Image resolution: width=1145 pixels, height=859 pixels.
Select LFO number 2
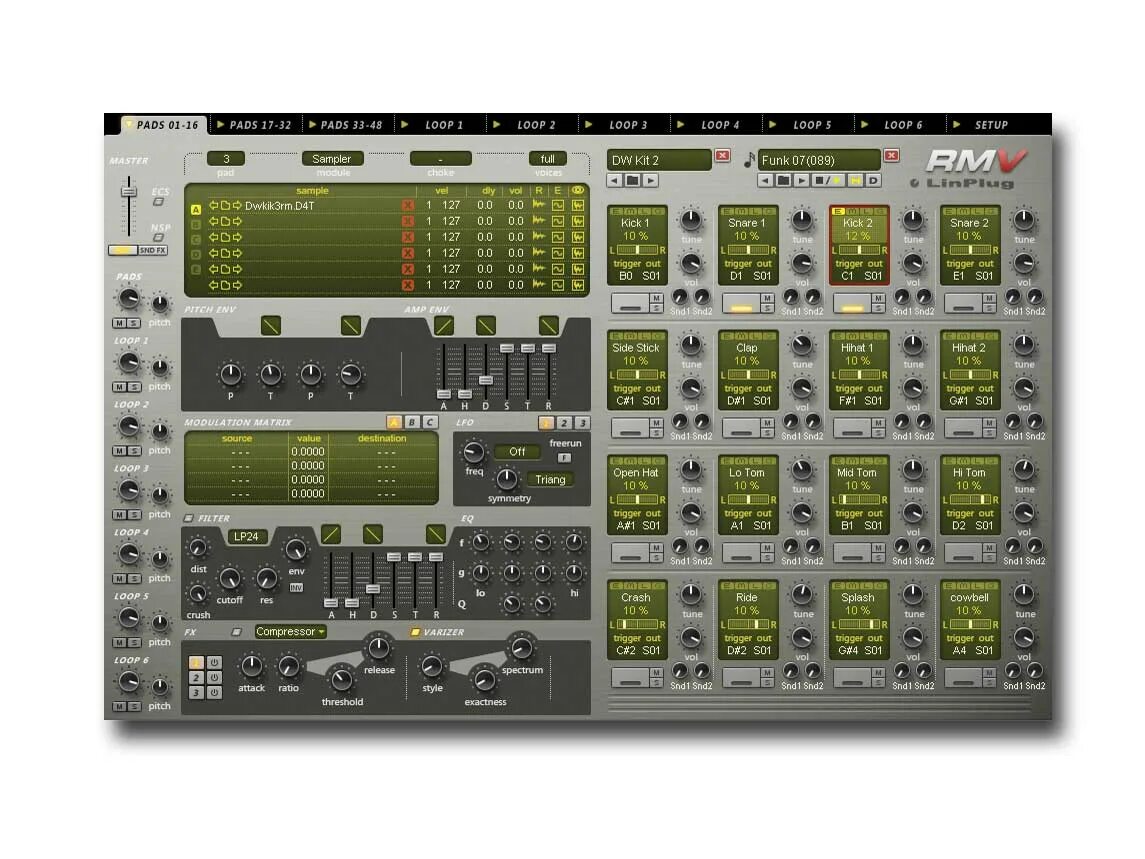pos(564,423)
